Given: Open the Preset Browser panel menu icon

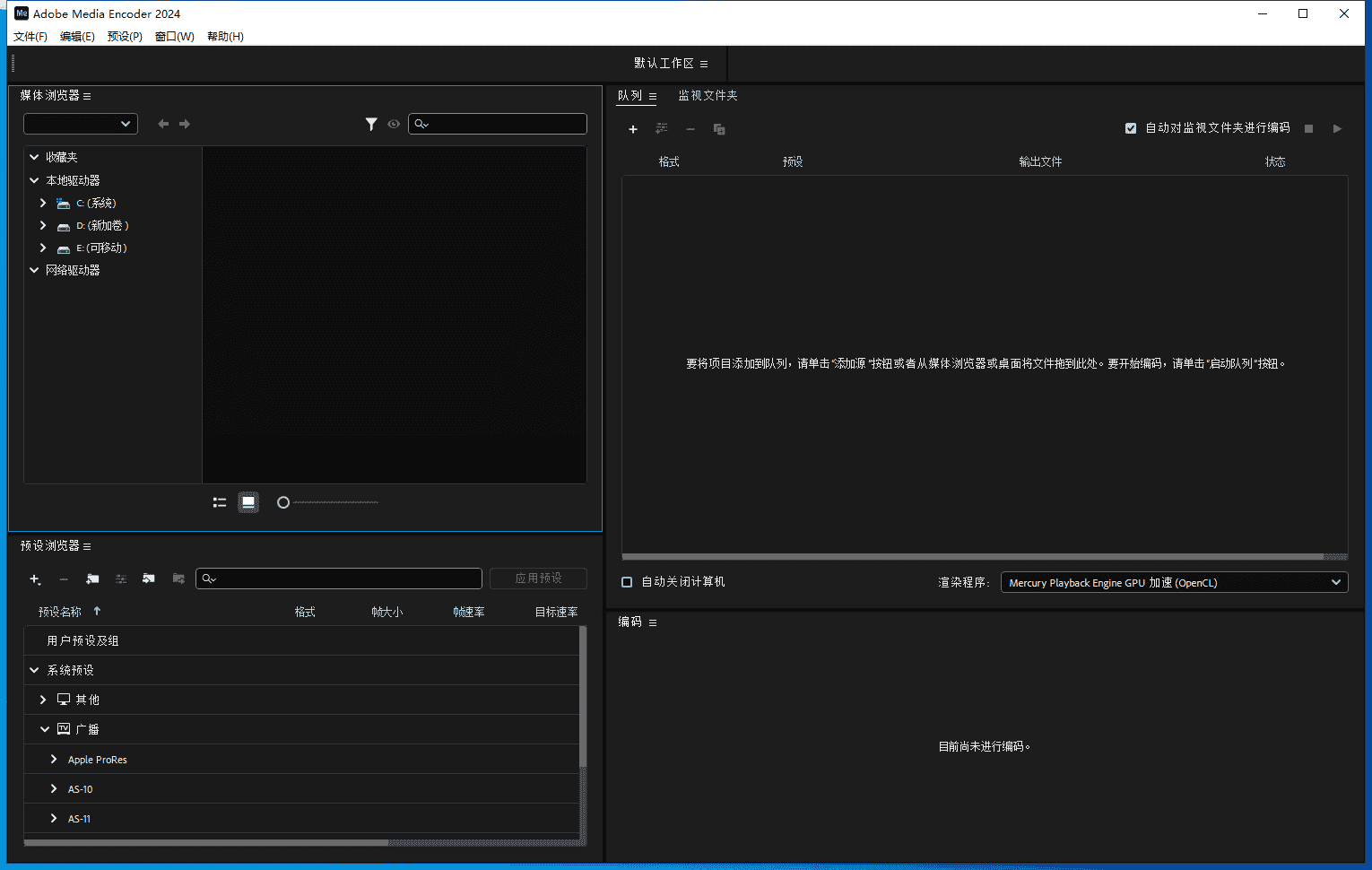Looking at the screenshot, I should (87, 546).
